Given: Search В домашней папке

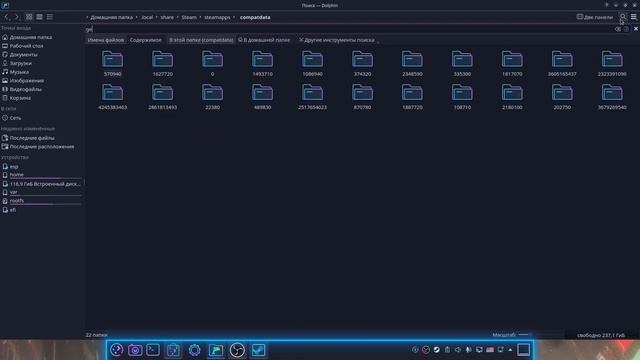Looking at the screenshot, I should (x=264, y=40).
